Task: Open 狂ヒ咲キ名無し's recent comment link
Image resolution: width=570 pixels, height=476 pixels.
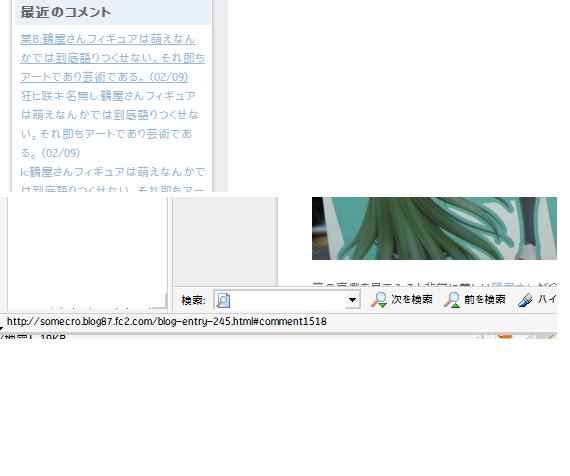Action: [110, 124]
